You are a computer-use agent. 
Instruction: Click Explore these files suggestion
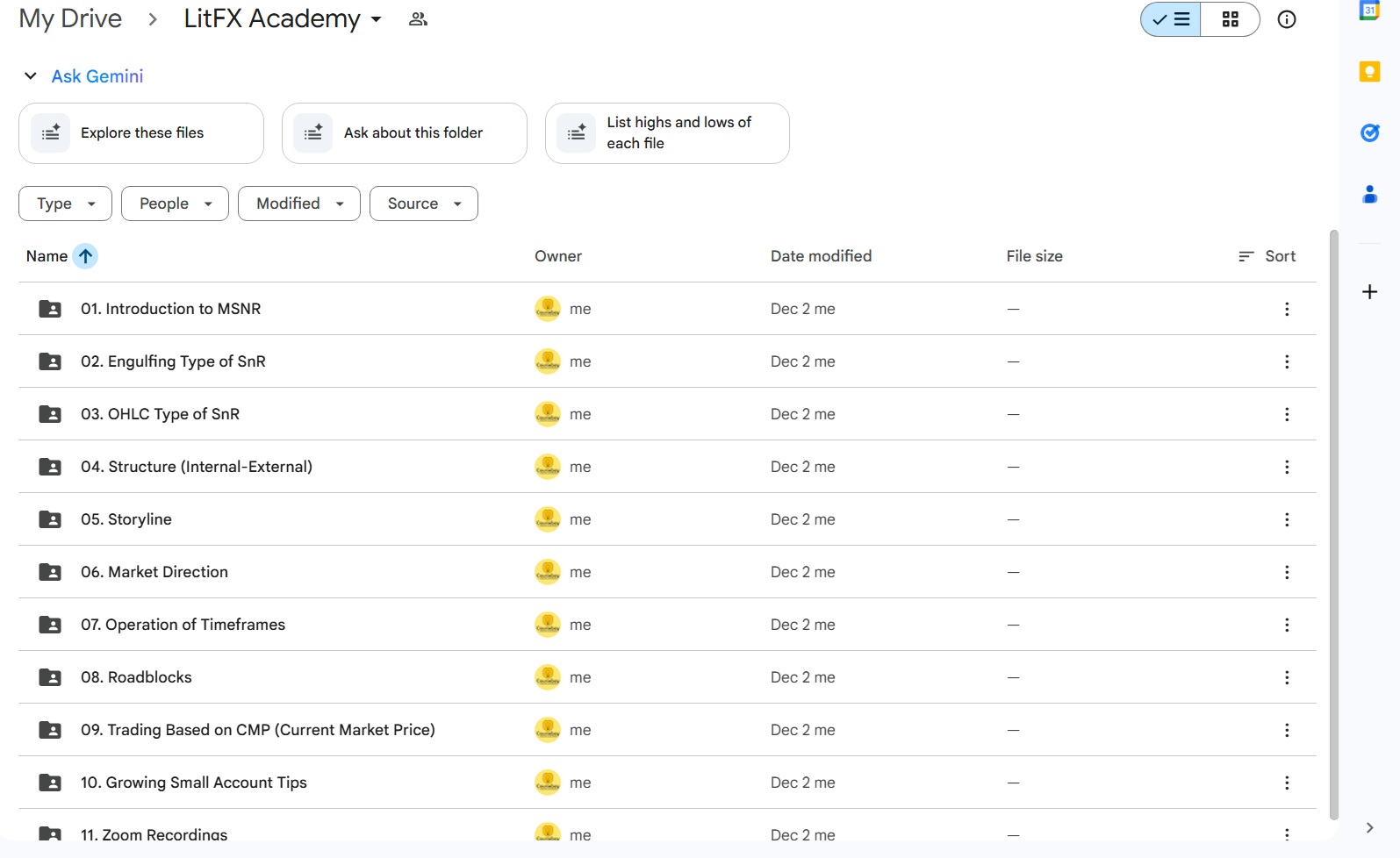tap(141, 133)
